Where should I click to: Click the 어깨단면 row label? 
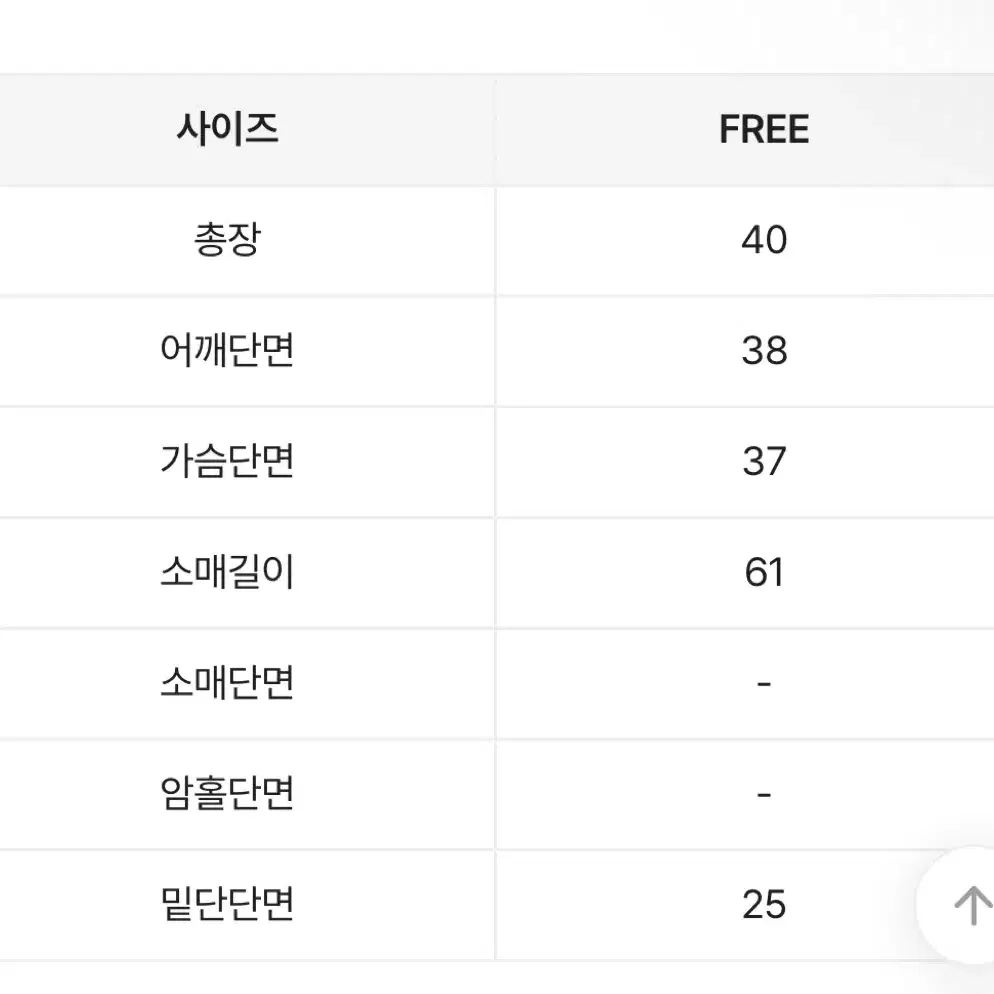tap(227, 351)
